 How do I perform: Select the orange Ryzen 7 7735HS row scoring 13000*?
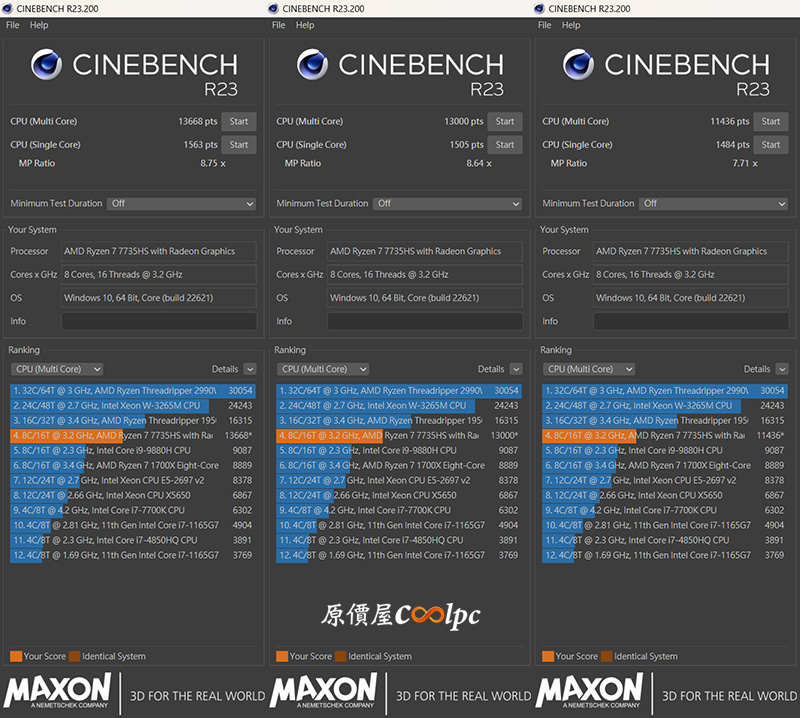(399, 436)
